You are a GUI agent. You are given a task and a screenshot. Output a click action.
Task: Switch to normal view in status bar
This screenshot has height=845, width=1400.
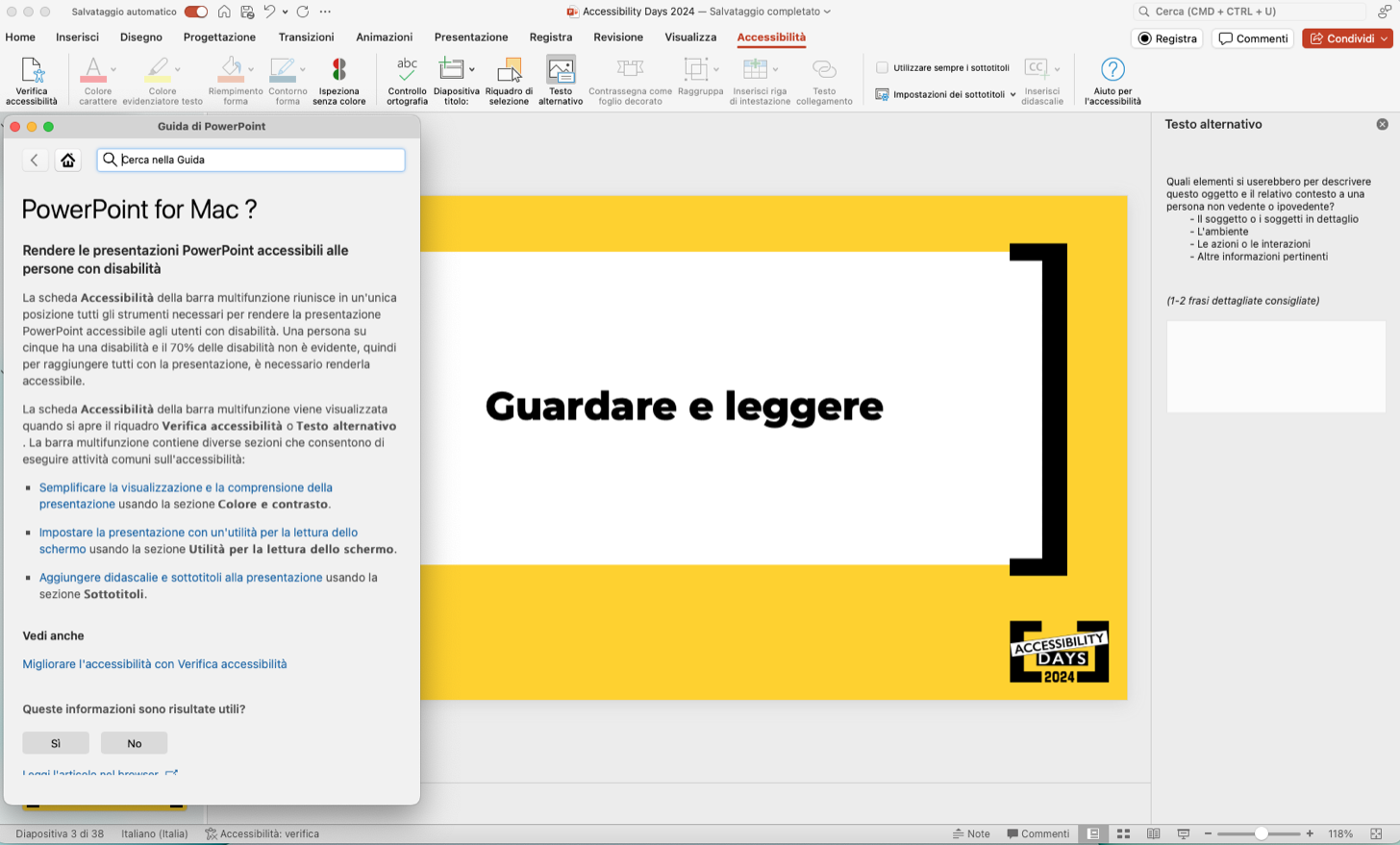[1093, 833]
